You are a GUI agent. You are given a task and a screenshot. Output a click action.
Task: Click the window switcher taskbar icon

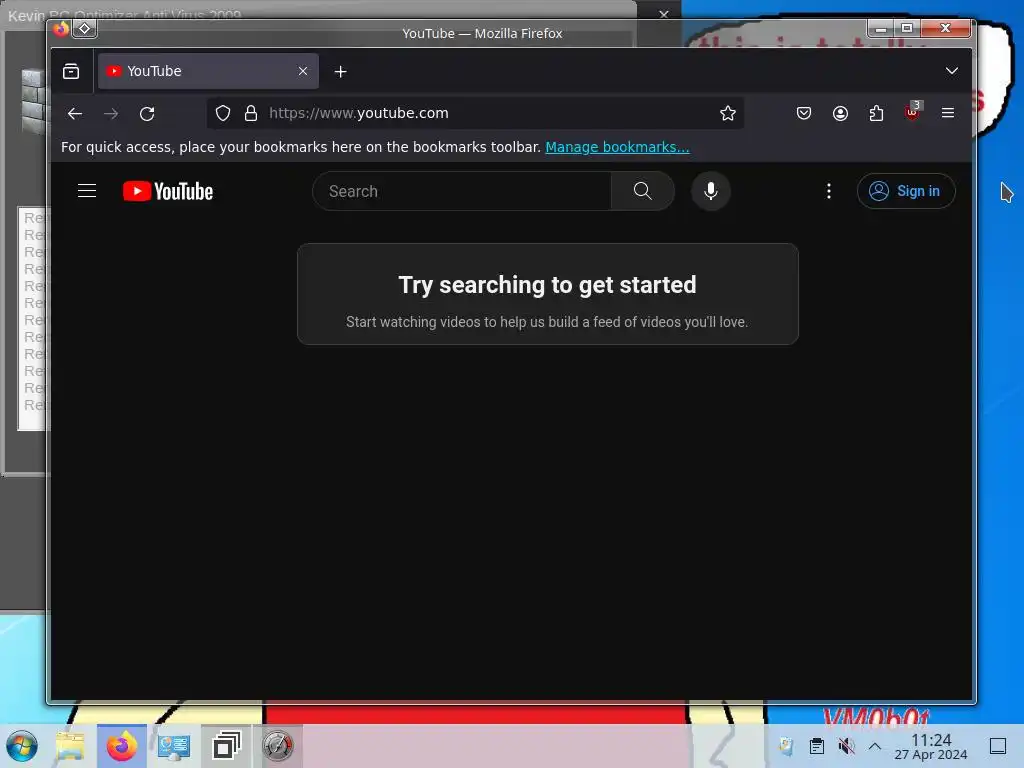point(226,746)
